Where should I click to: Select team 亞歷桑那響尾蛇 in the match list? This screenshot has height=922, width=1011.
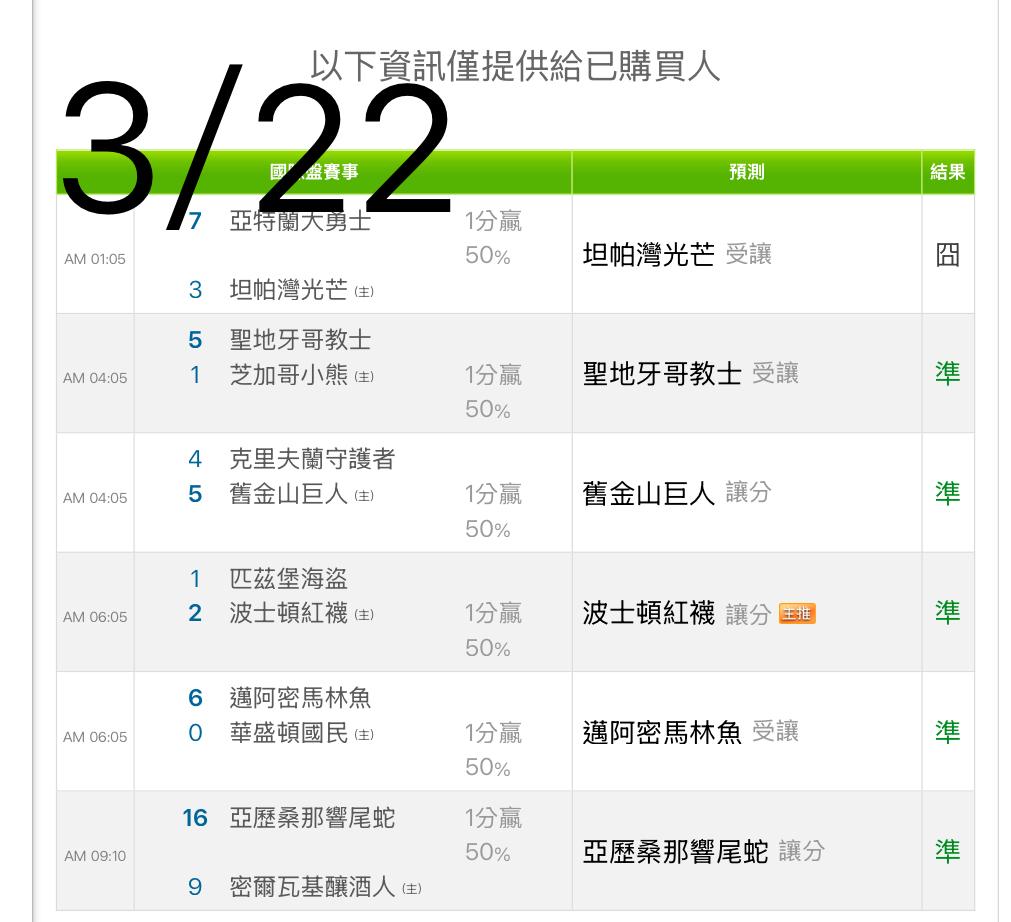[312, 818]
